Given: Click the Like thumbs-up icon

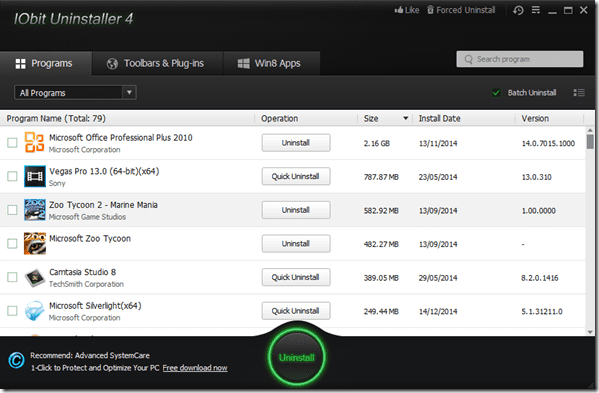Looking at the screenshot, I should [x=399, y=10].
